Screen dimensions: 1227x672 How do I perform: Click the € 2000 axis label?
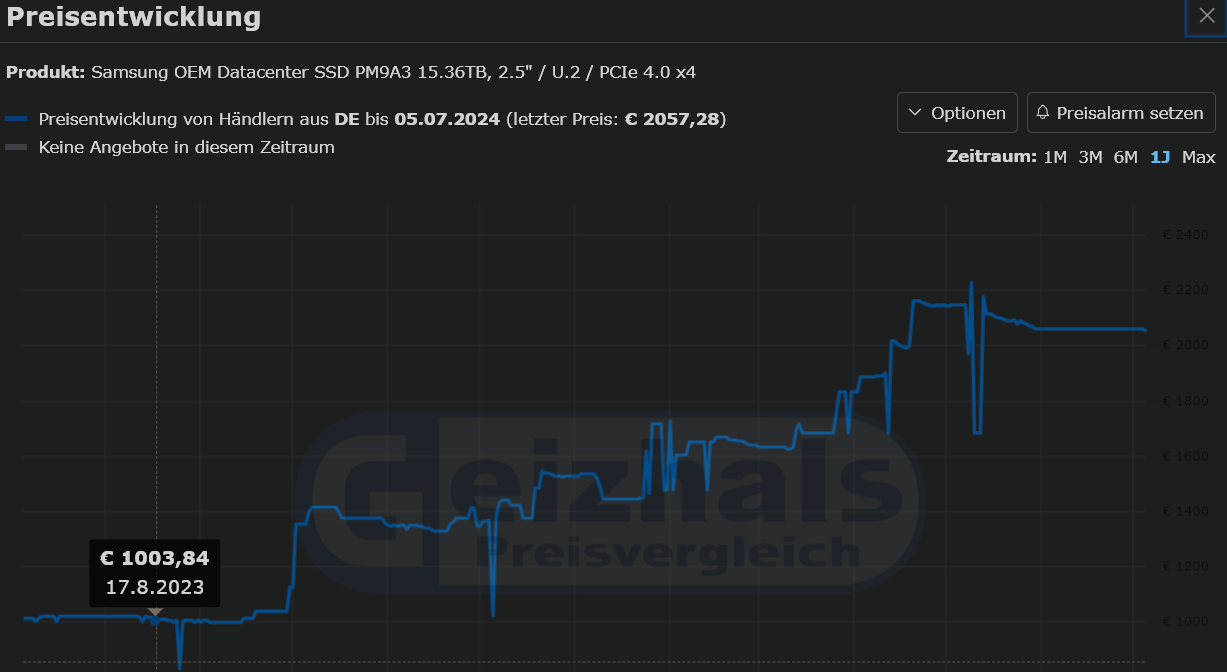tap(1186, 345)
